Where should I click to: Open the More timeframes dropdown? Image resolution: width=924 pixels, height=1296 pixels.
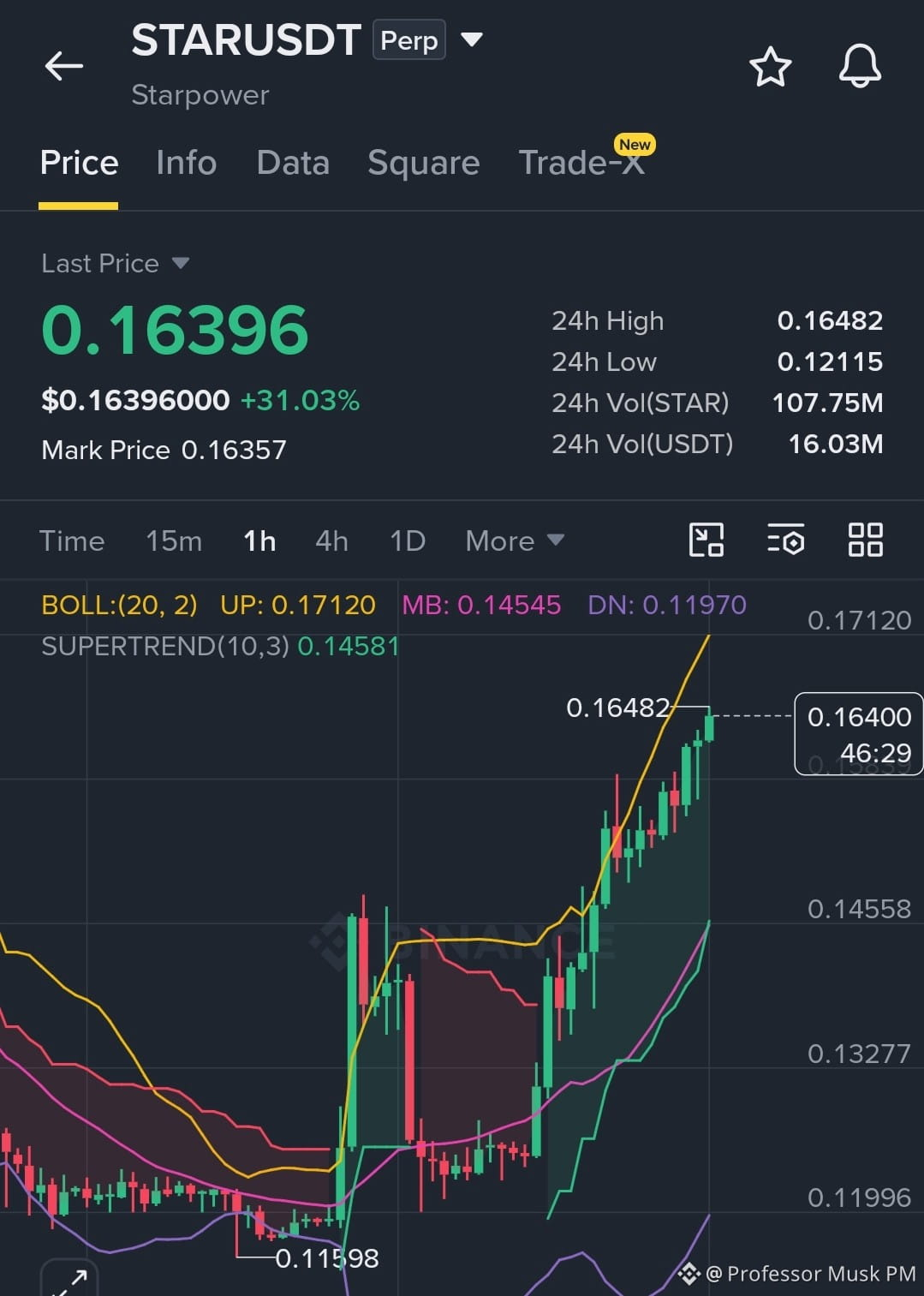pos(515,540)
